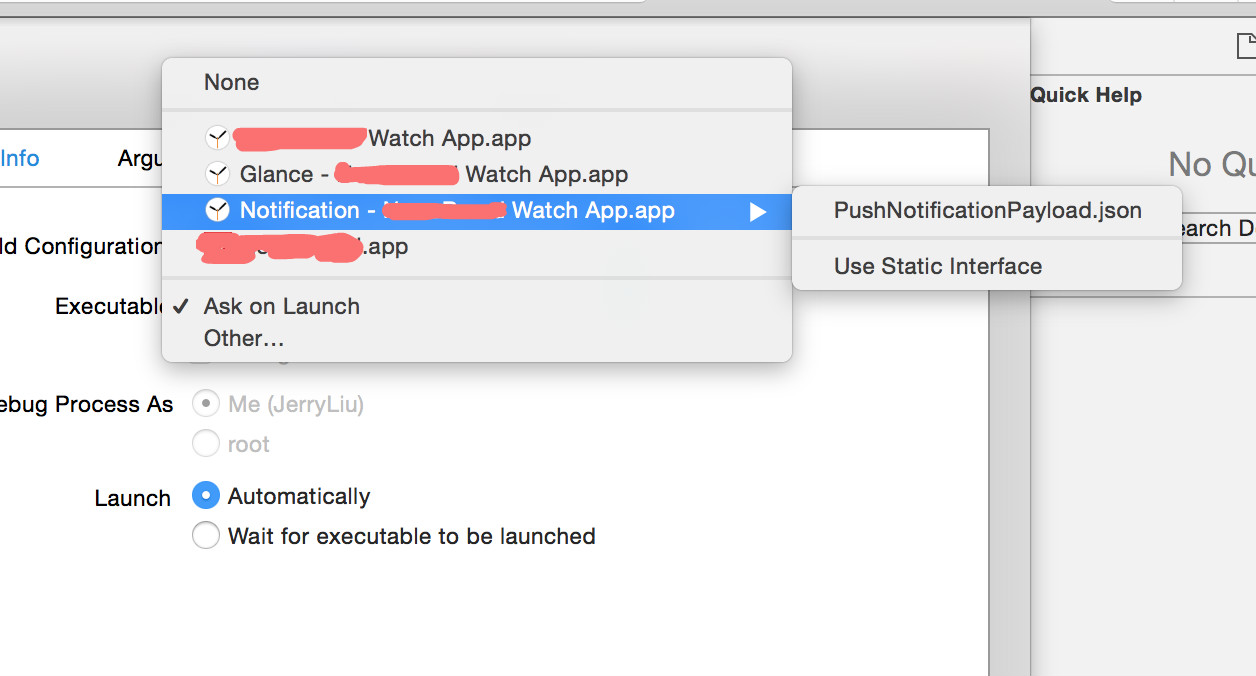The height and width of the screenshot is (676, 1256).
Task: Click the No Quick Help placeholder text
Action: [x=1211, y=164]
